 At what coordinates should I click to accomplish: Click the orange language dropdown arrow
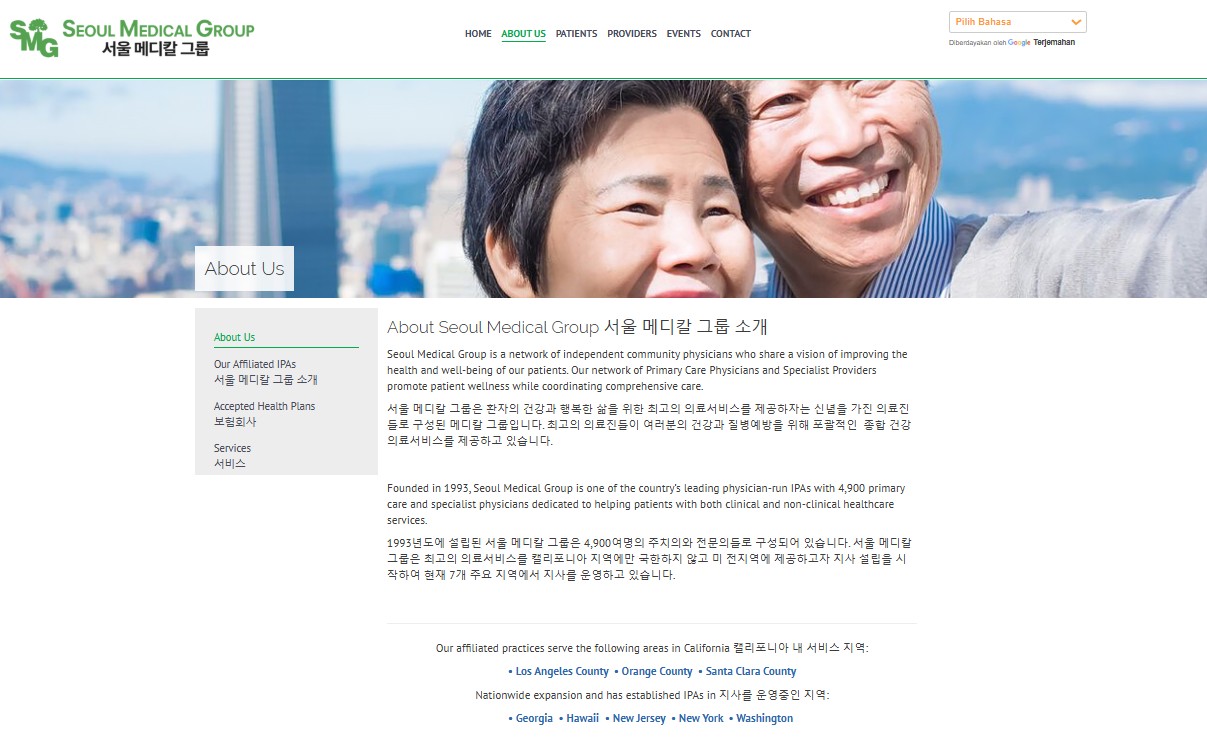tap(1076, 22)
